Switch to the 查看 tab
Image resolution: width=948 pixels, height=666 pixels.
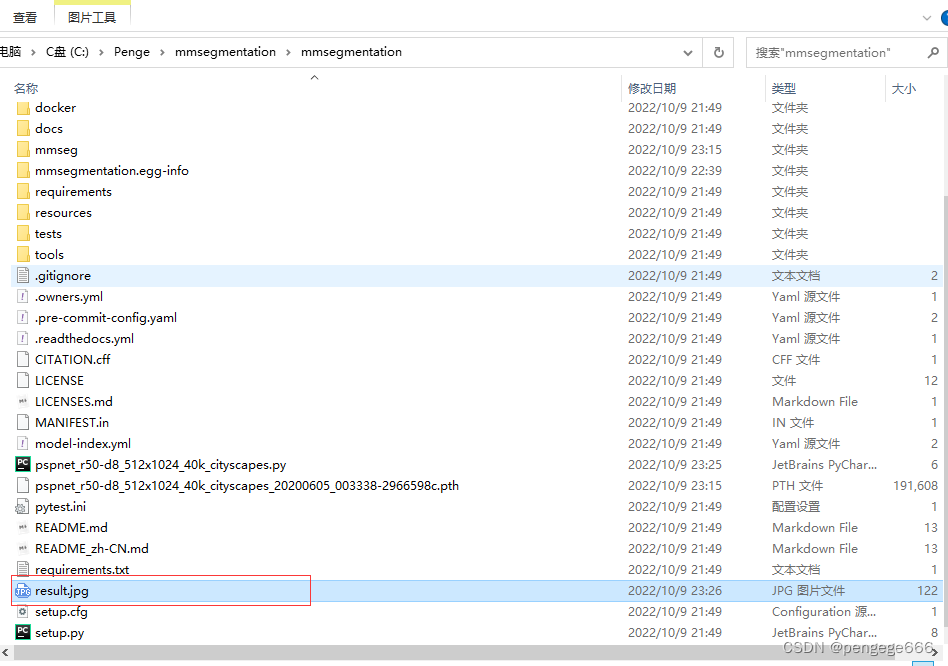pos(26,16)
